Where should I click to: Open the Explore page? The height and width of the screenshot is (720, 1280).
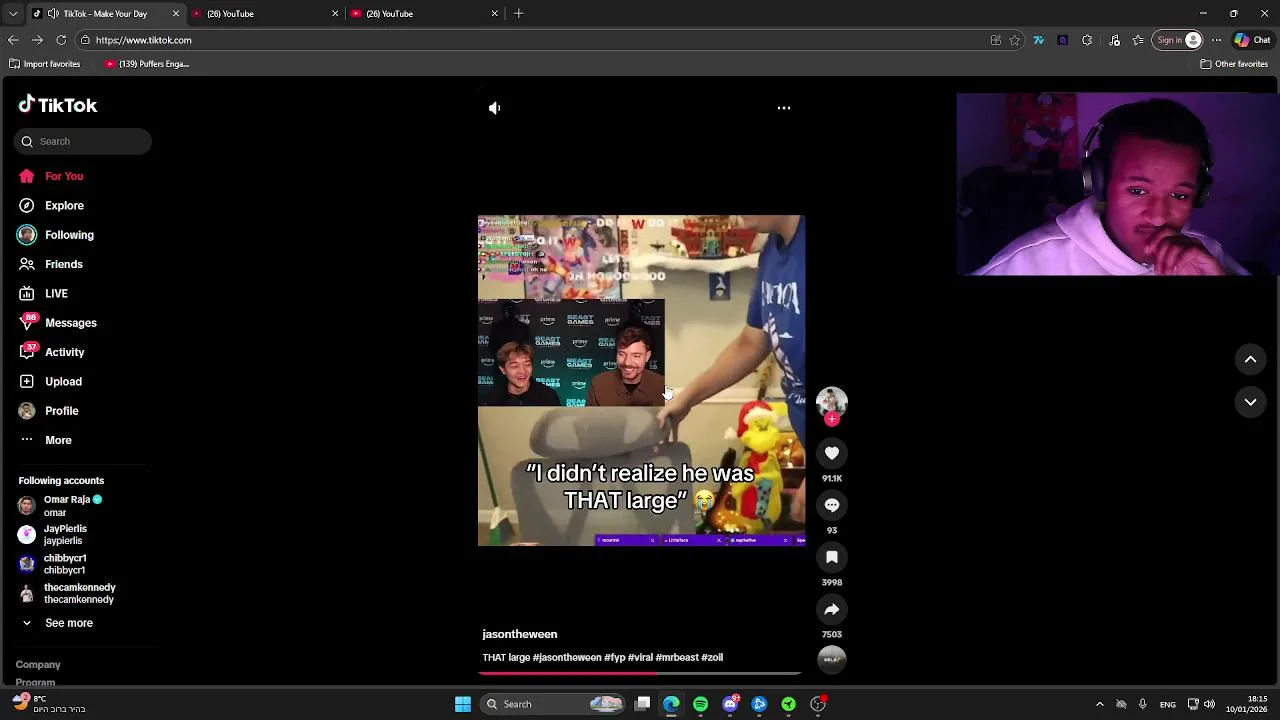coord(50,205)
